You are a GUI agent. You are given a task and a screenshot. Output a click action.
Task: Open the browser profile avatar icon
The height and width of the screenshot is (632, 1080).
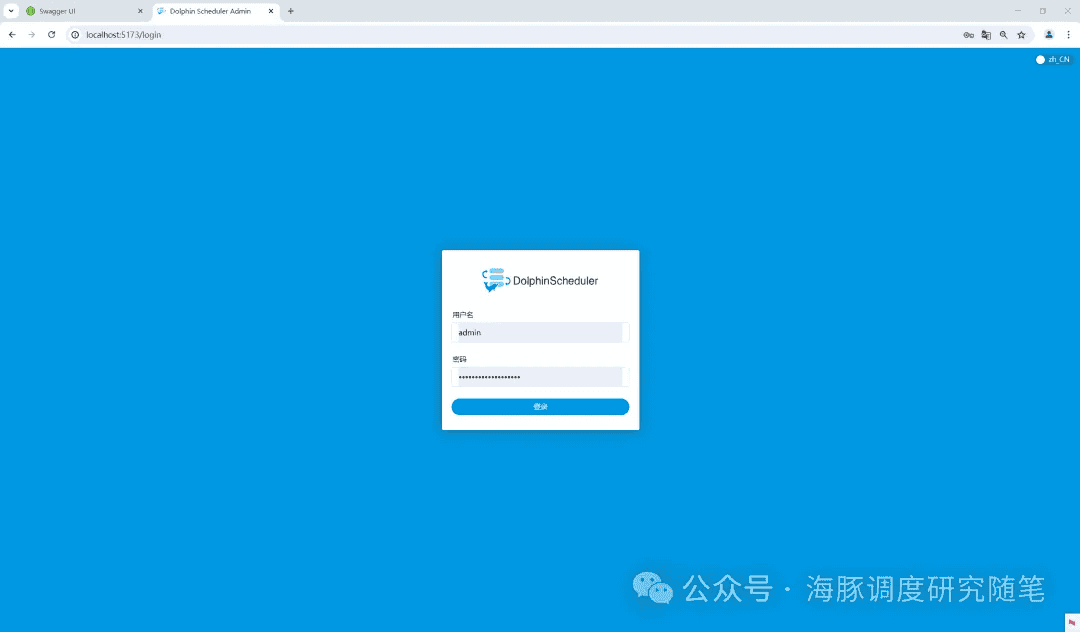pyautogui.click(x=1048, y=34)
